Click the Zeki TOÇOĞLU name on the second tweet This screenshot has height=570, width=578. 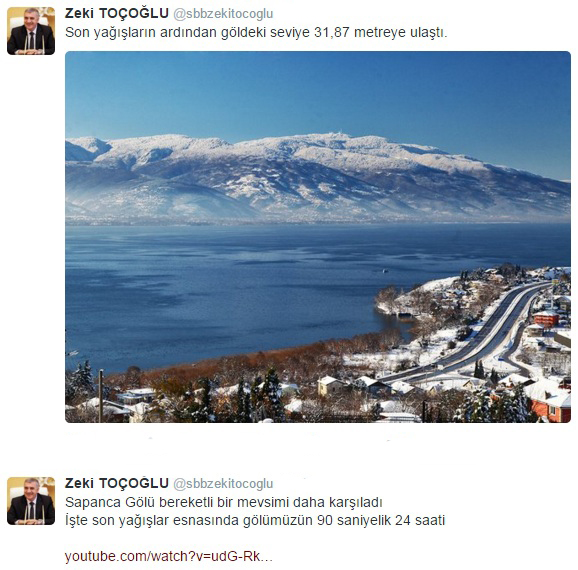click(x=116, y=483)
